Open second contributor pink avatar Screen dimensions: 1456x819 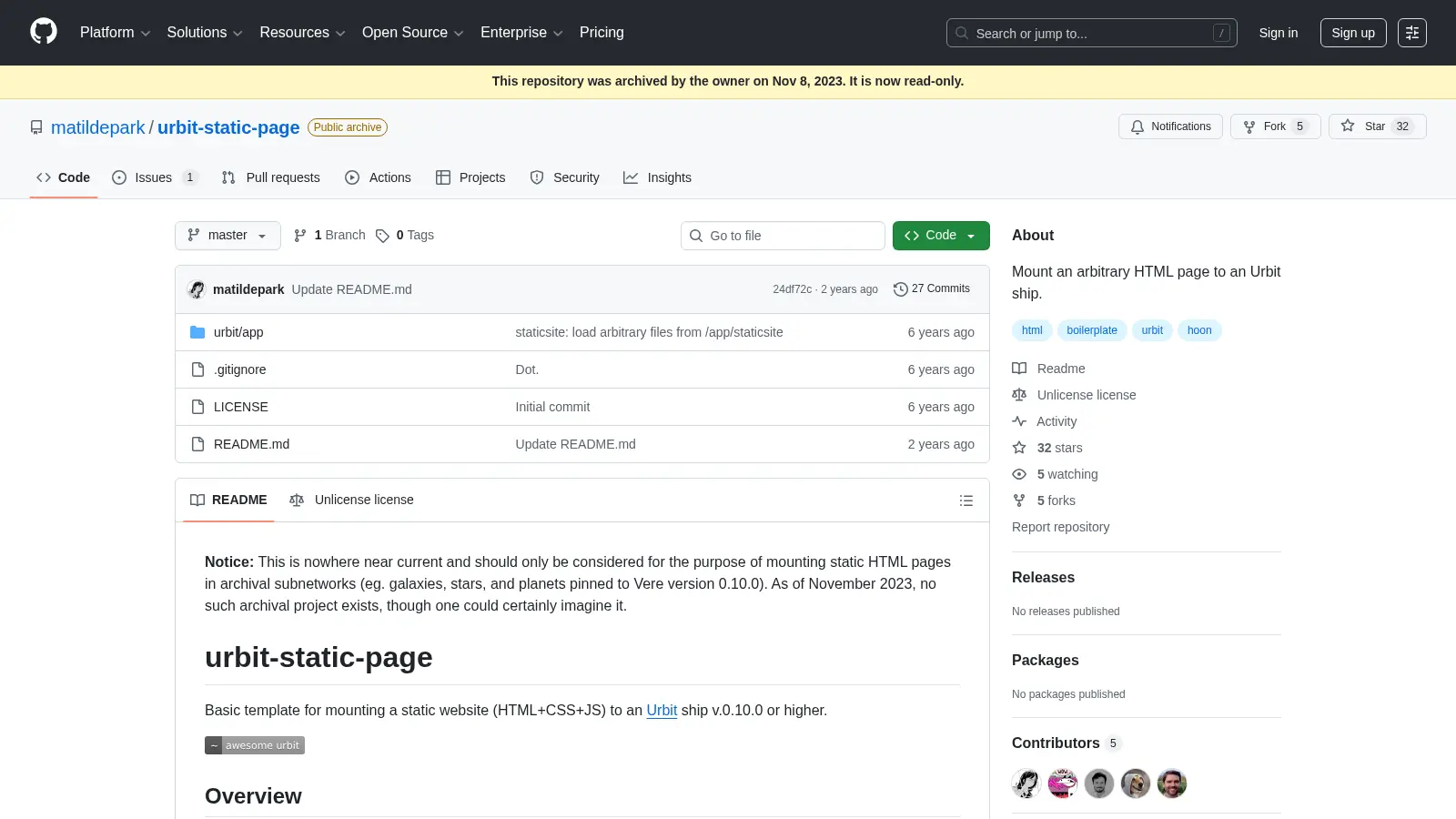click(1063, 784)
